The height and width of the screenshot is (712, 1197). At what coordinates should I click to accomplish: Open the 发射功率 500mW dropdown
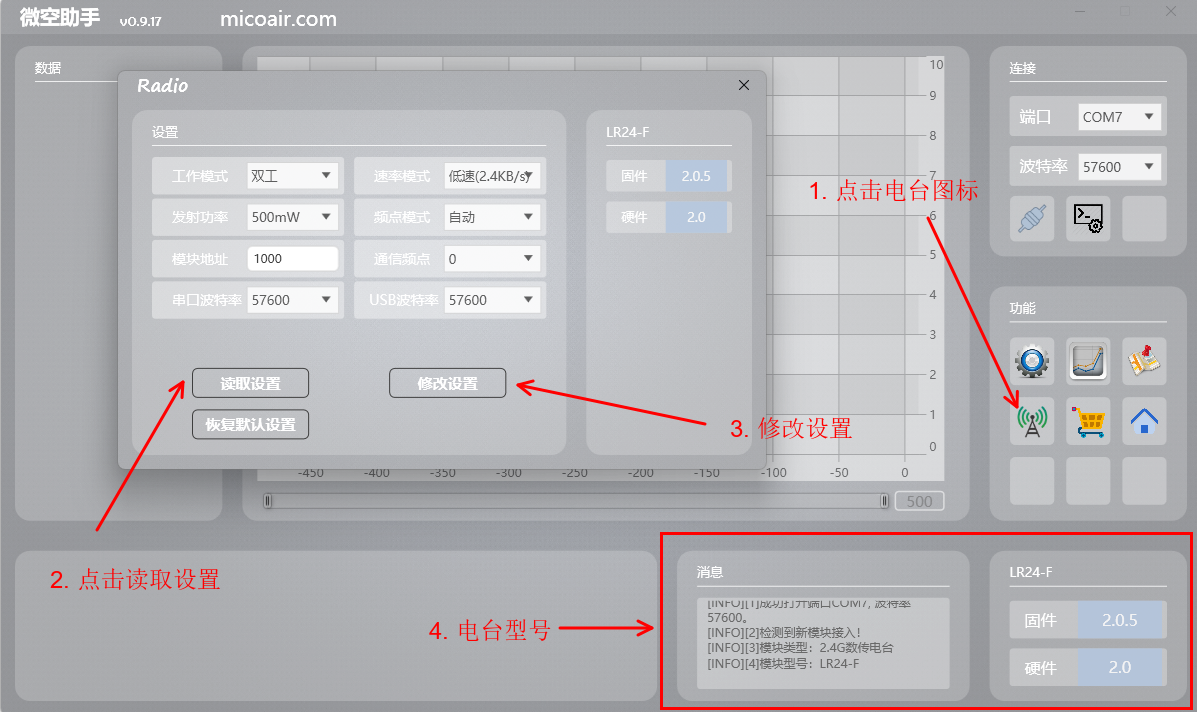click(x=292, y=217)
